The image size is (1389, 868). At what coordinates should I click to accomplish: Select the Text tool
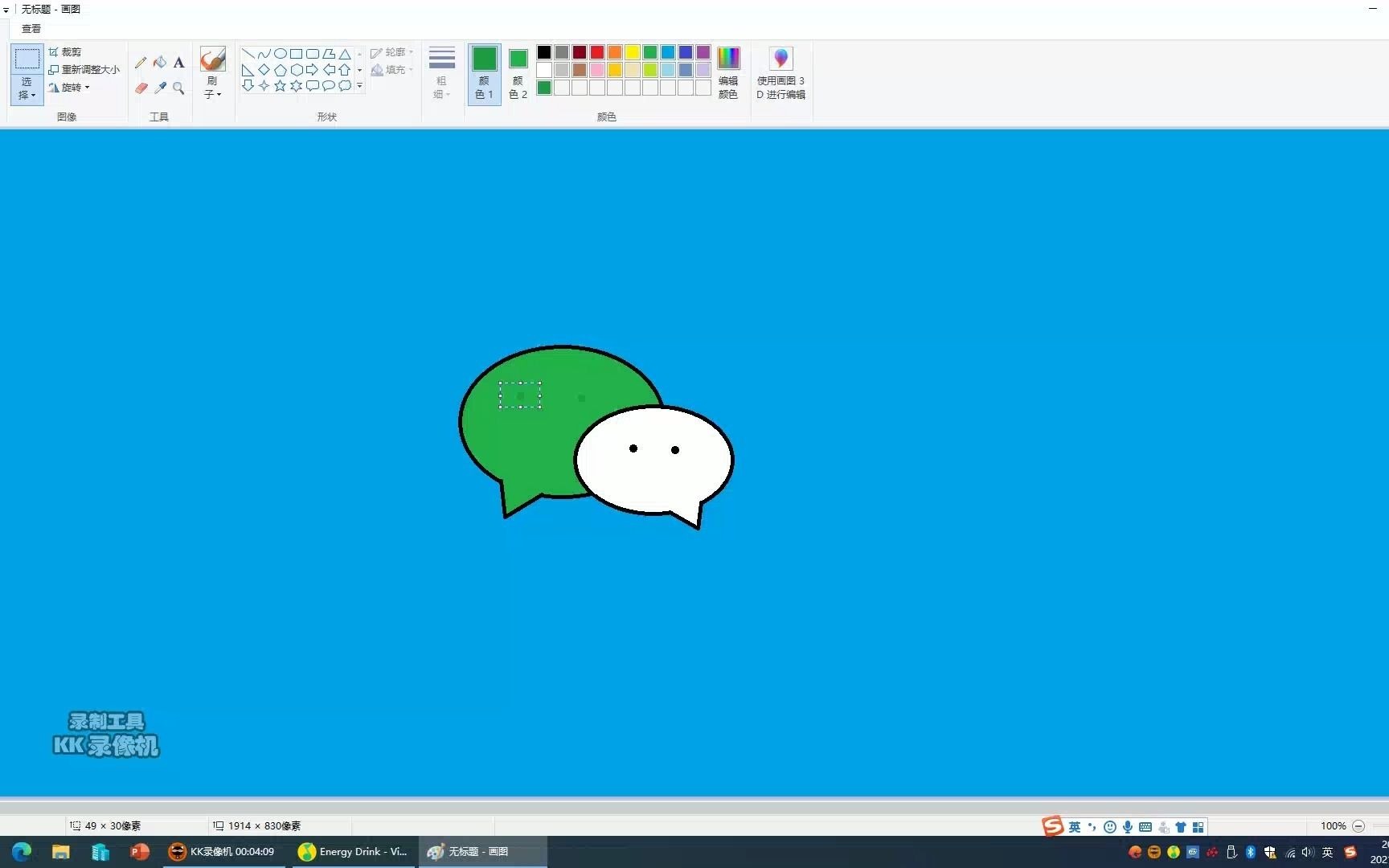(x=178, y=63)
